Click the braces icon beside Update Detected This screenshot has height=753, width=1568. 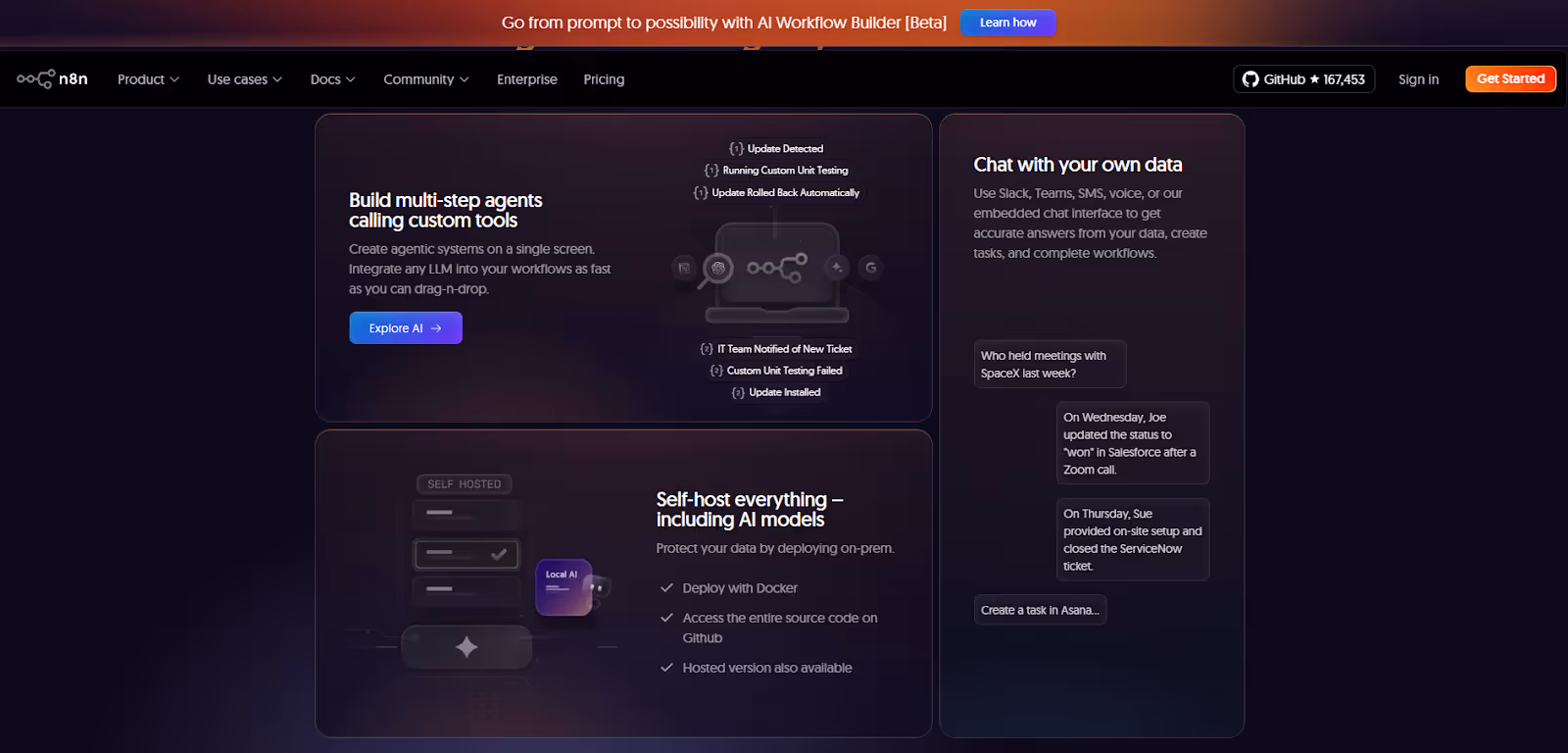click(736, 149)
